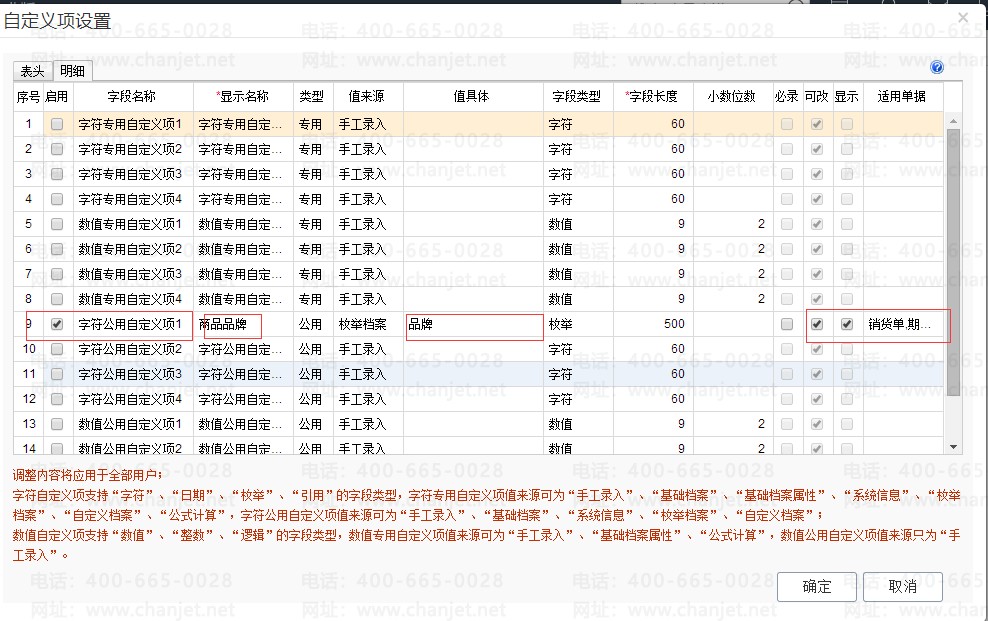Uncheck 可改 checkbox in row 9

coord(817,324)
